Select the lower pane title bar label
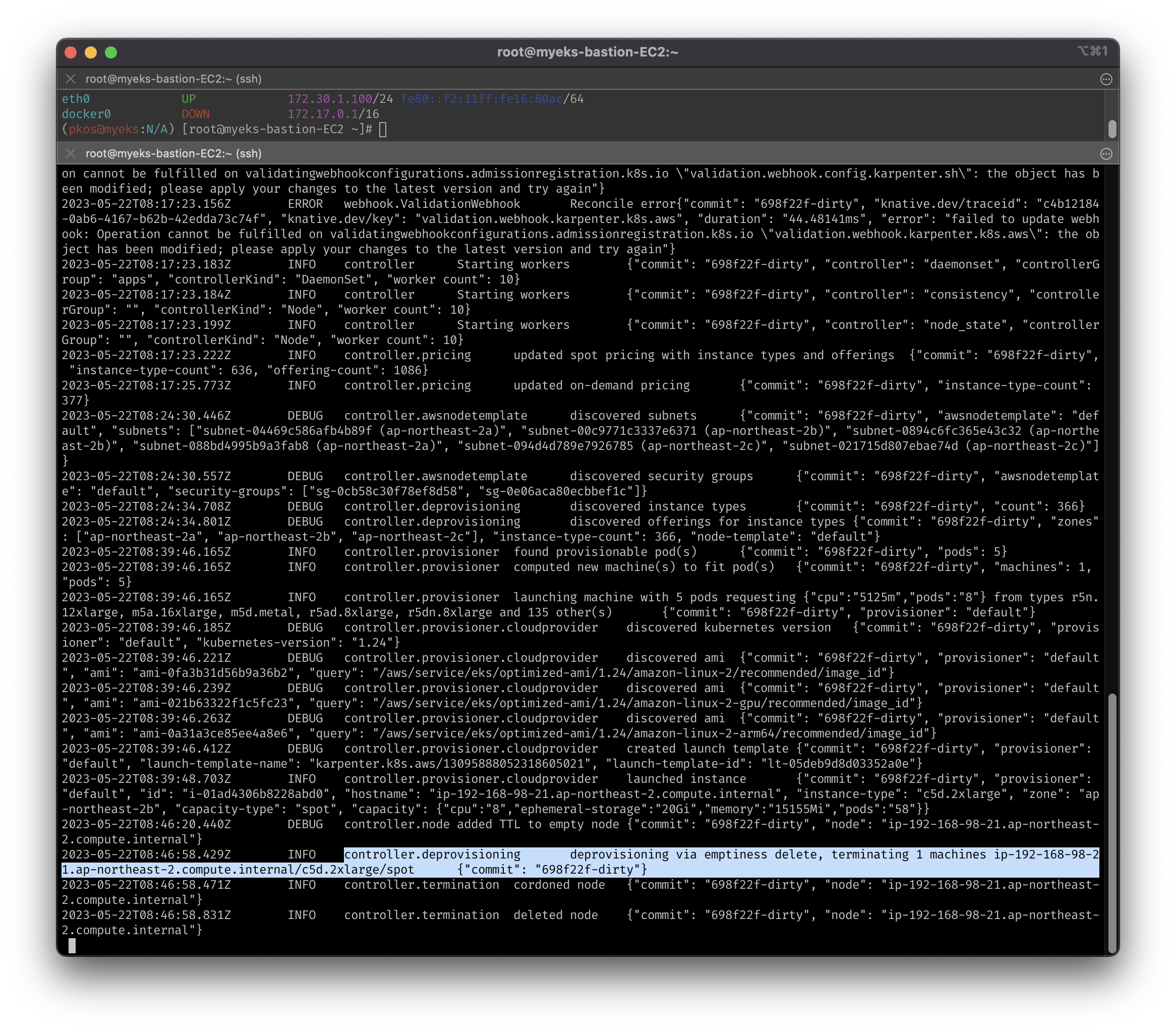This screenshot has width=1176, height=1031. tap(173, 154)
